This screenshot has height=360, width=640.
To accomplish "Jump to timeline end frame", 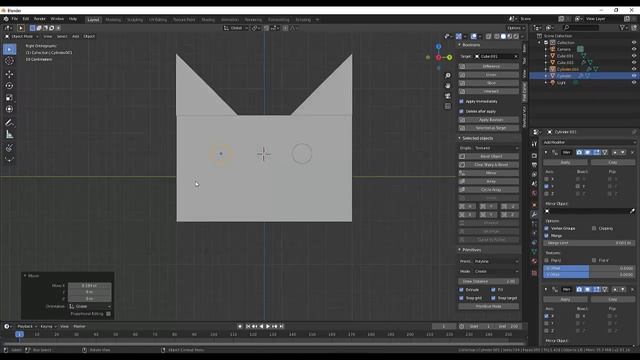I will (281, 326).
